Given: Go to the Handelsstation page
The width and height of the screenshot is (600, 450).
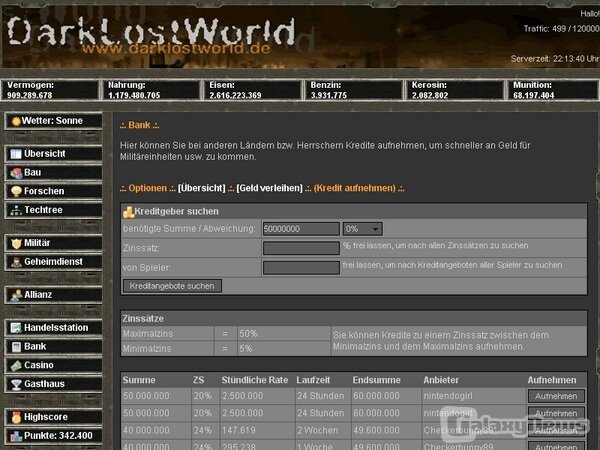Looking at the screenshot, I should (54, 328).
